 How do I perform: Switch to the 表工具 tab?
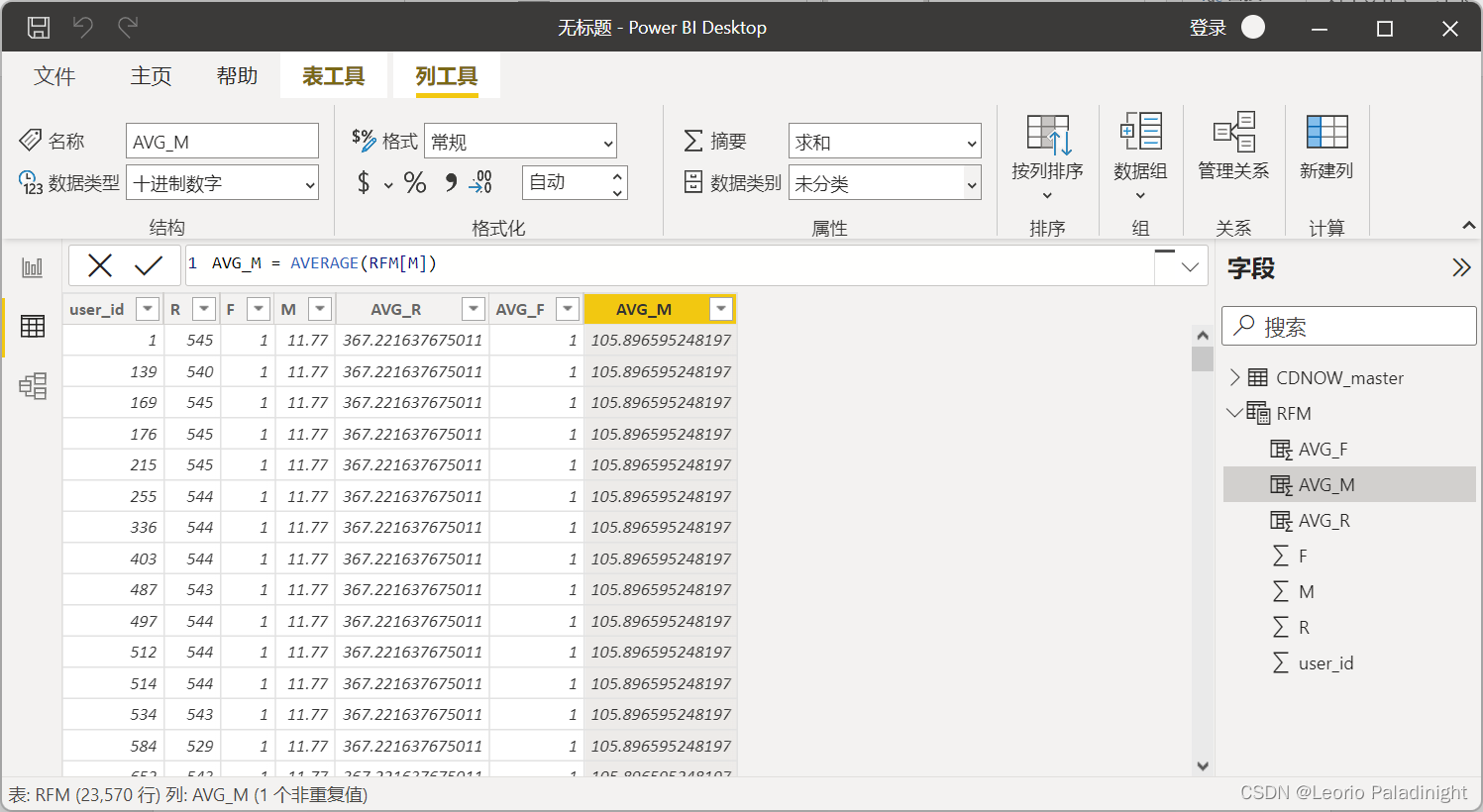coord(333,76)
